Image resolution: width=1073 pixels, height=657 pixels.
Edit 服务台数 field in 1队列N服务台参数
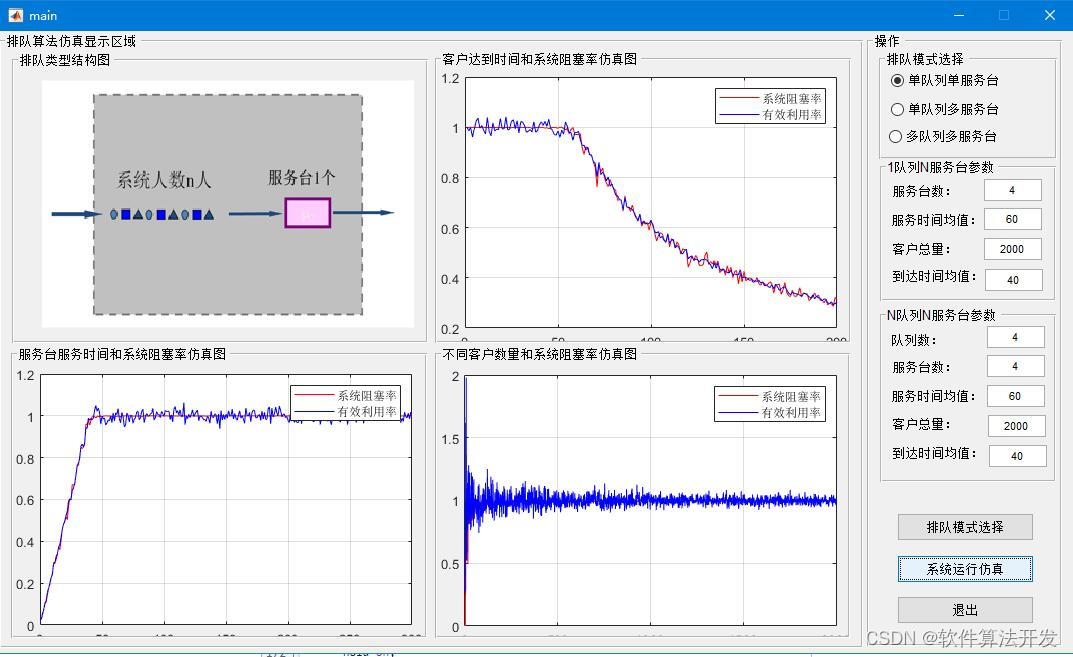pos(1012,190)
